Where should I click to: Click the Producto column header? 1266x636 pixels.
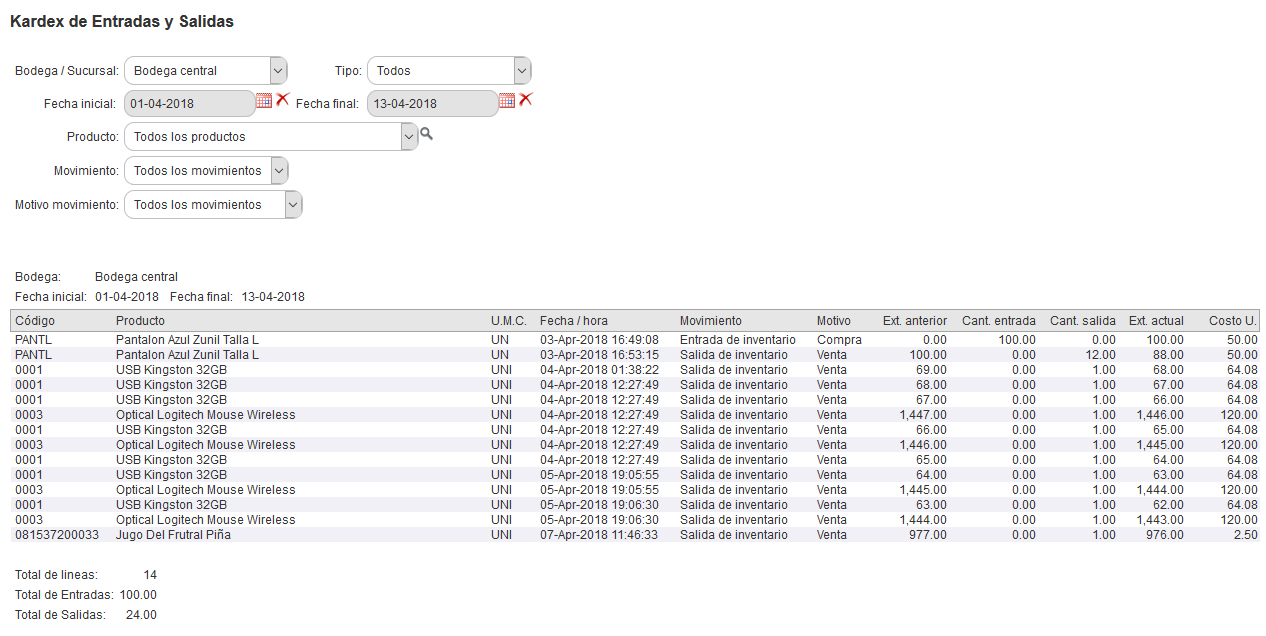[140, 321]
